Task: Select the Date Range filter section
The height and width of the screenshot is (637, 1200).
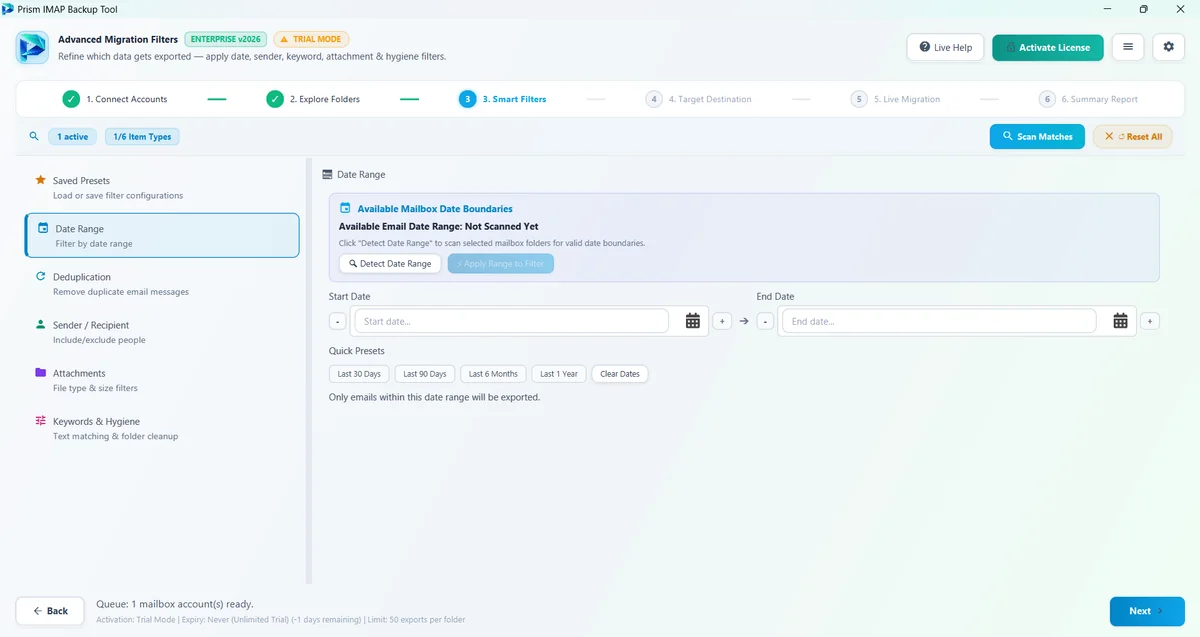Action: pos(162,235)
